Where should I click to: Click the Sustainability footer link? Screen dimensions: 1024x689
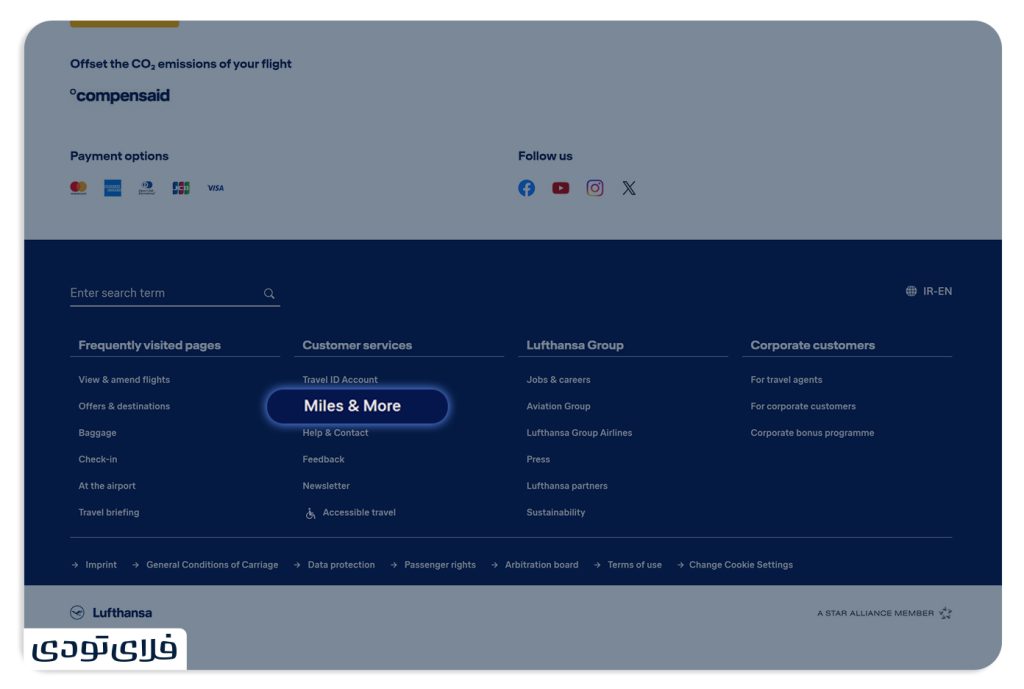[555, 513]
